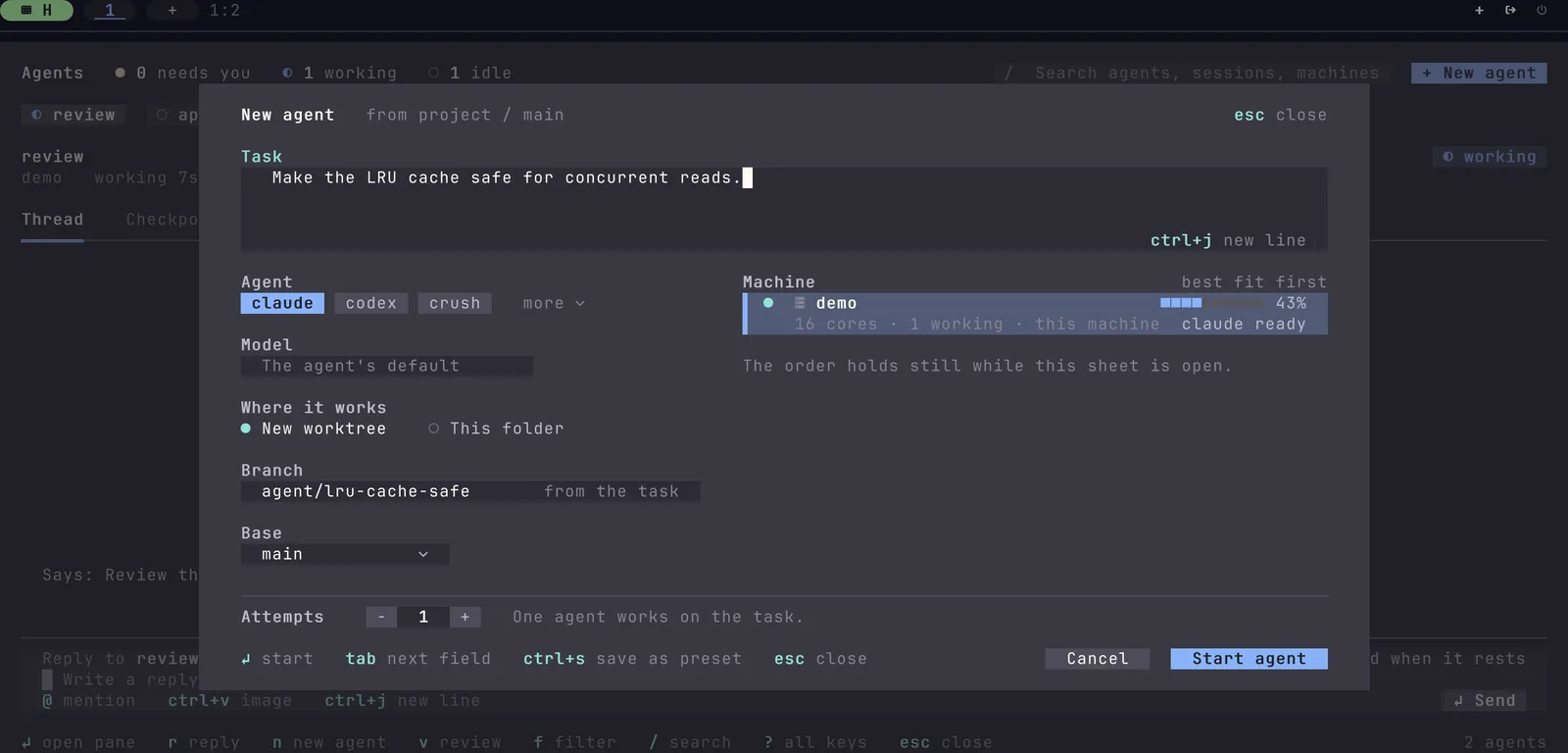Click ctrl+s save as preset hint
This screenshot has width=1568, height=753.
632,659
